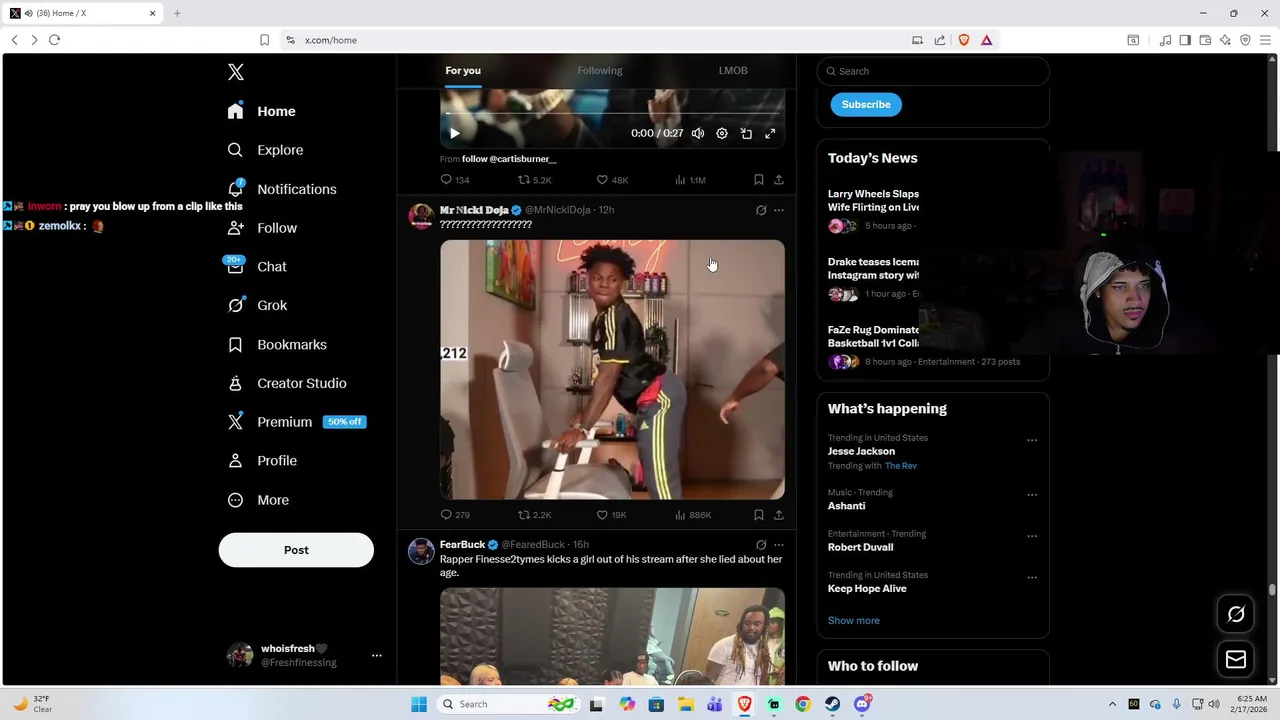Open the Follow section

tap(262, 228)
